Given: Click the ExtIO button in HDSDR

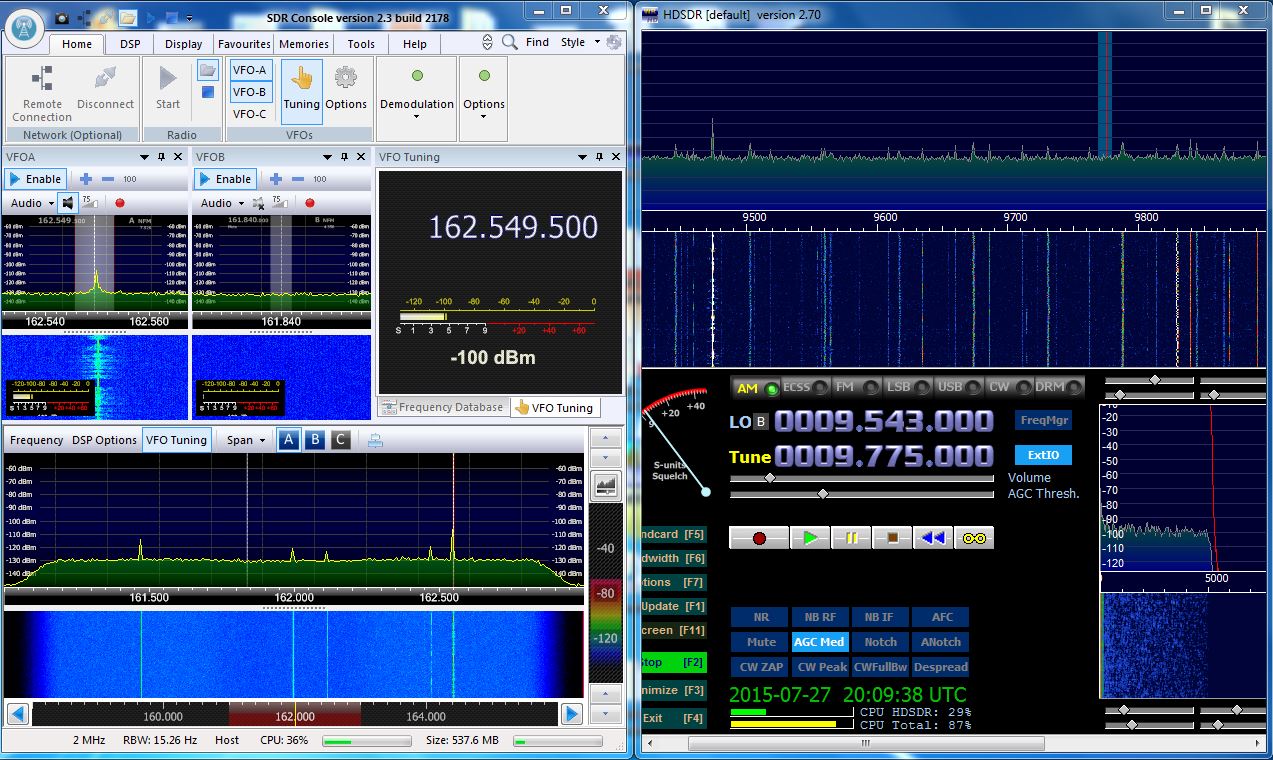Looking at the screenshot, I should click(1043, 455).
